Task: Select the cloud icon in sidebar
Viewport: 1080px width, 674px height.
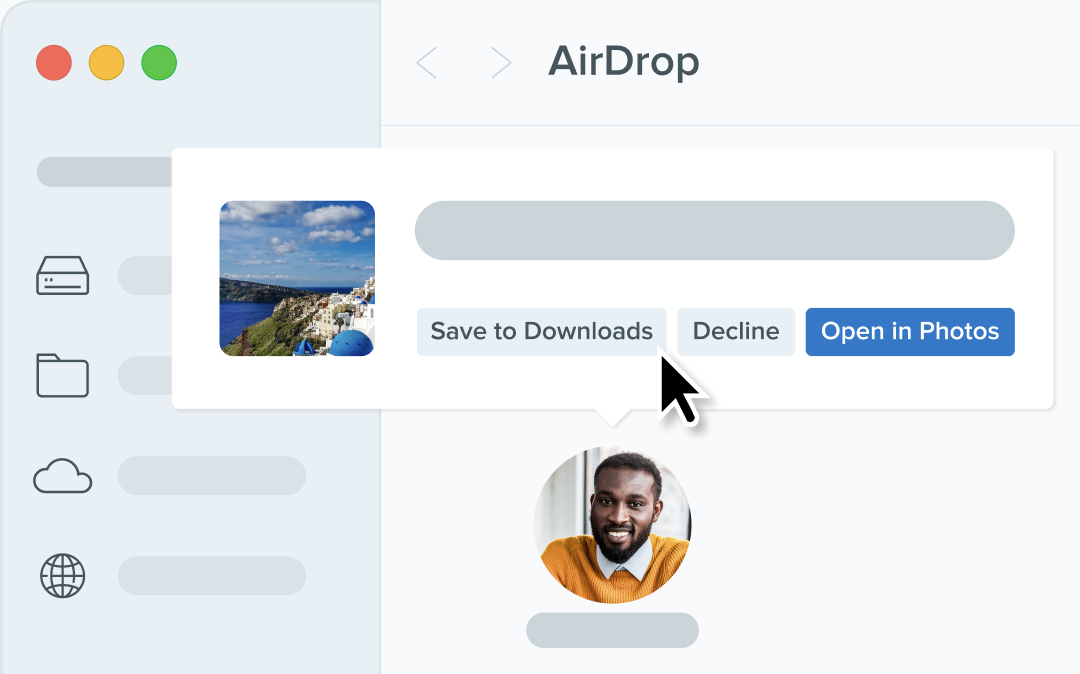Action: coord(63,476)
